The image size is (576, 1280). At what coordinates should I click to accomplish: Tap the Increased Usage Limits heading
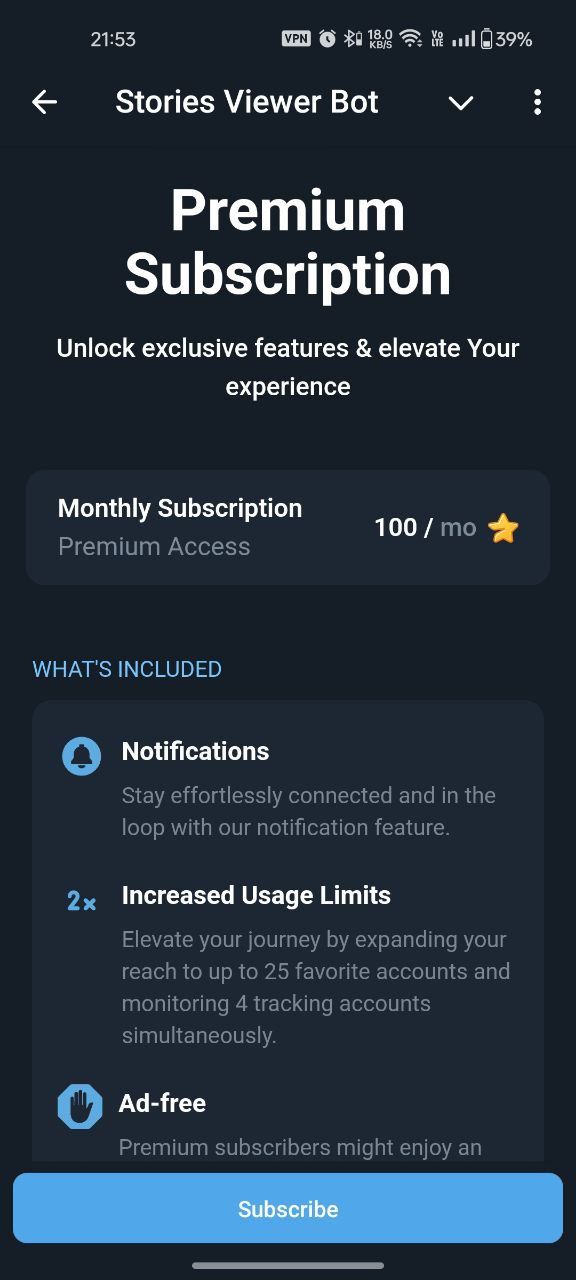pos(256,895)
